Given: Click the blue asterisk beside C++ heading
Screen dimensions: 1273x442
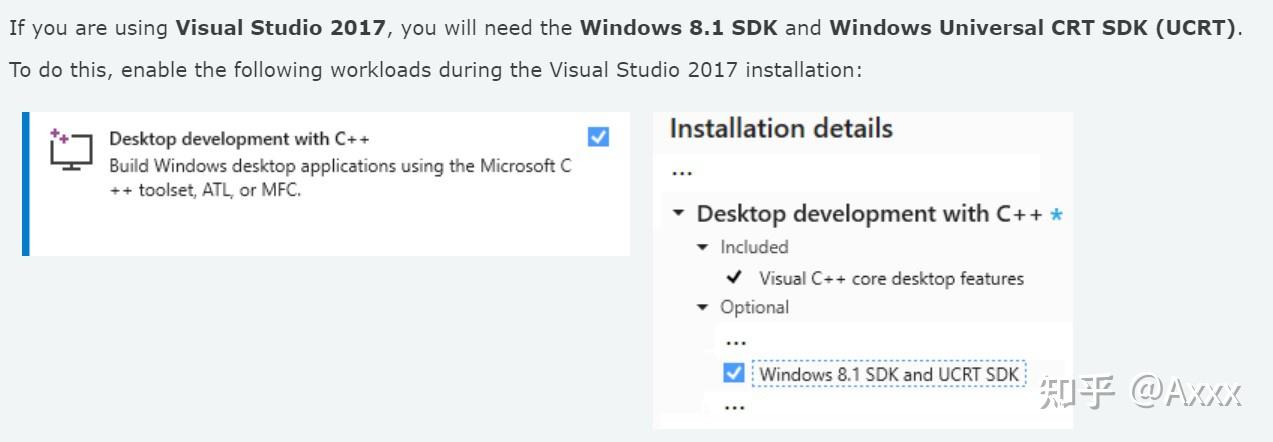Looking at the screenshot, I should [x=1056, y=215].
